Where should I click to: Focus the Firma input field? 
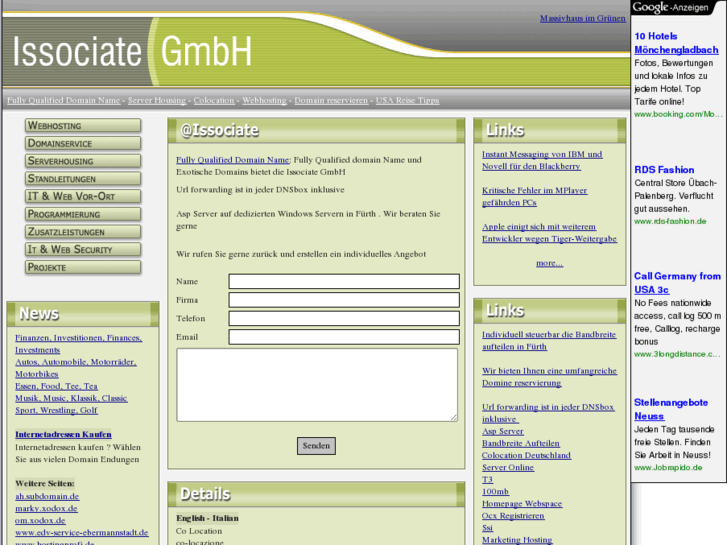[344, 300]
